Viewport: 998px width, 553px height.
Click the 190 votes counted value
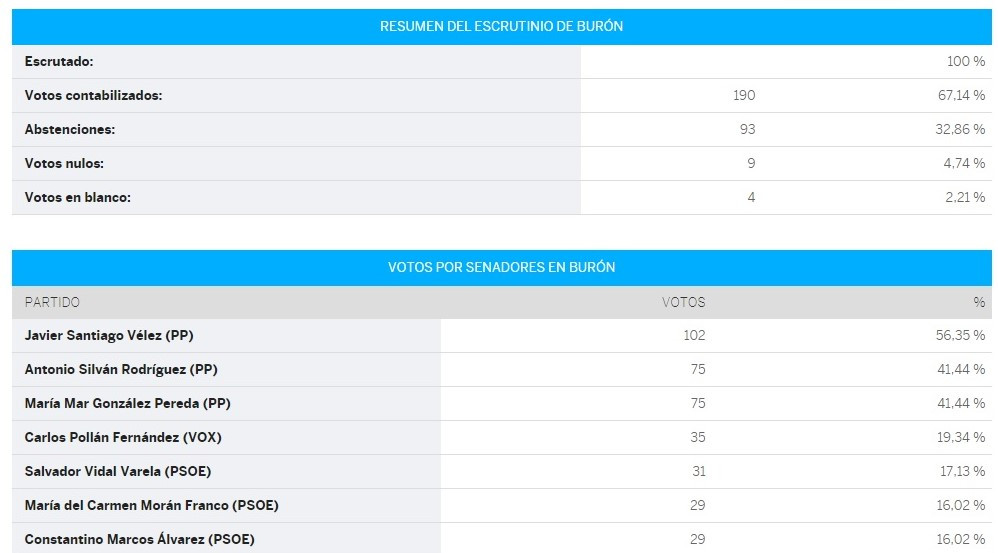pyautogui.click(x=744, y=95)
